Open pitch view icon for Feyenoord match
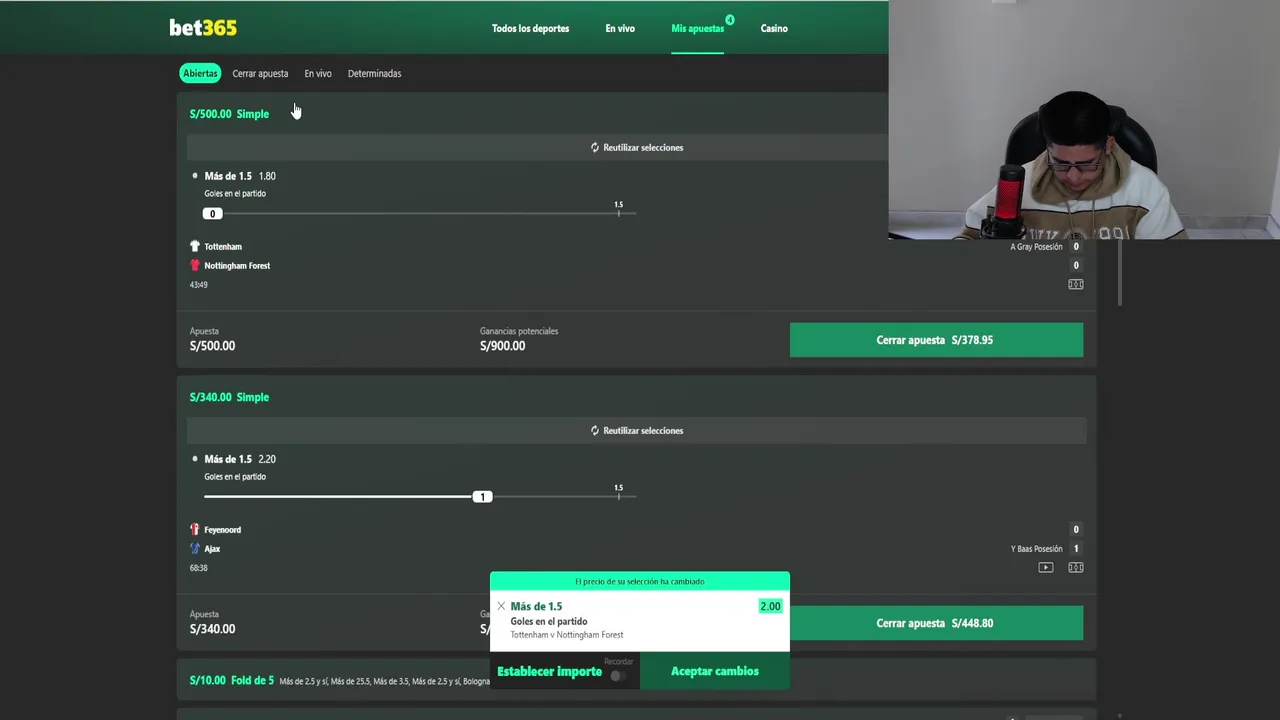The height and width of the screenshot is (720, 1280). tap(1076, 567)
